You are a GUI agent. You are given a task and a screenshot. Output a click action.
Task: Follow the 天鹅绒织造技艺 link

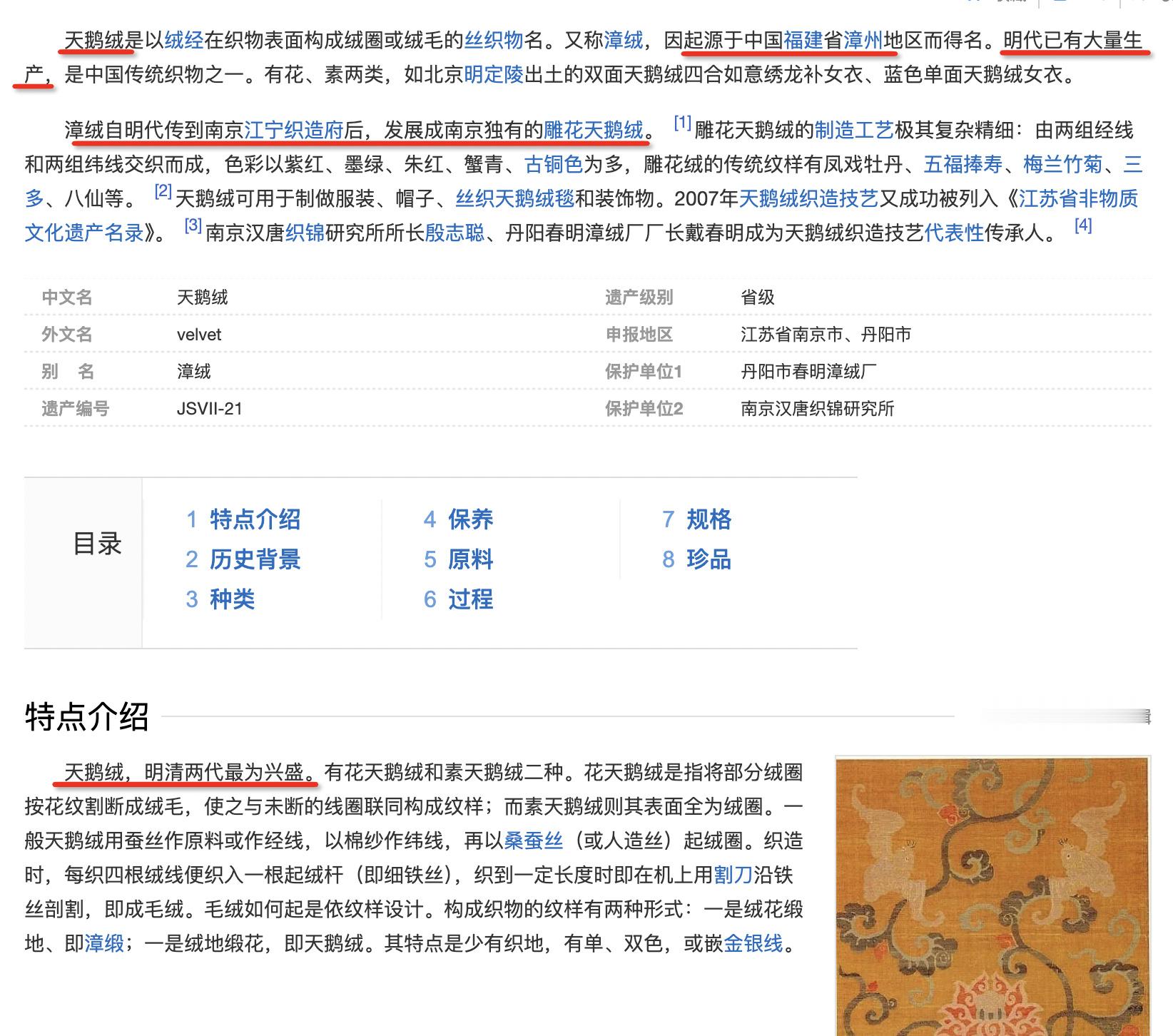point(808,198)
